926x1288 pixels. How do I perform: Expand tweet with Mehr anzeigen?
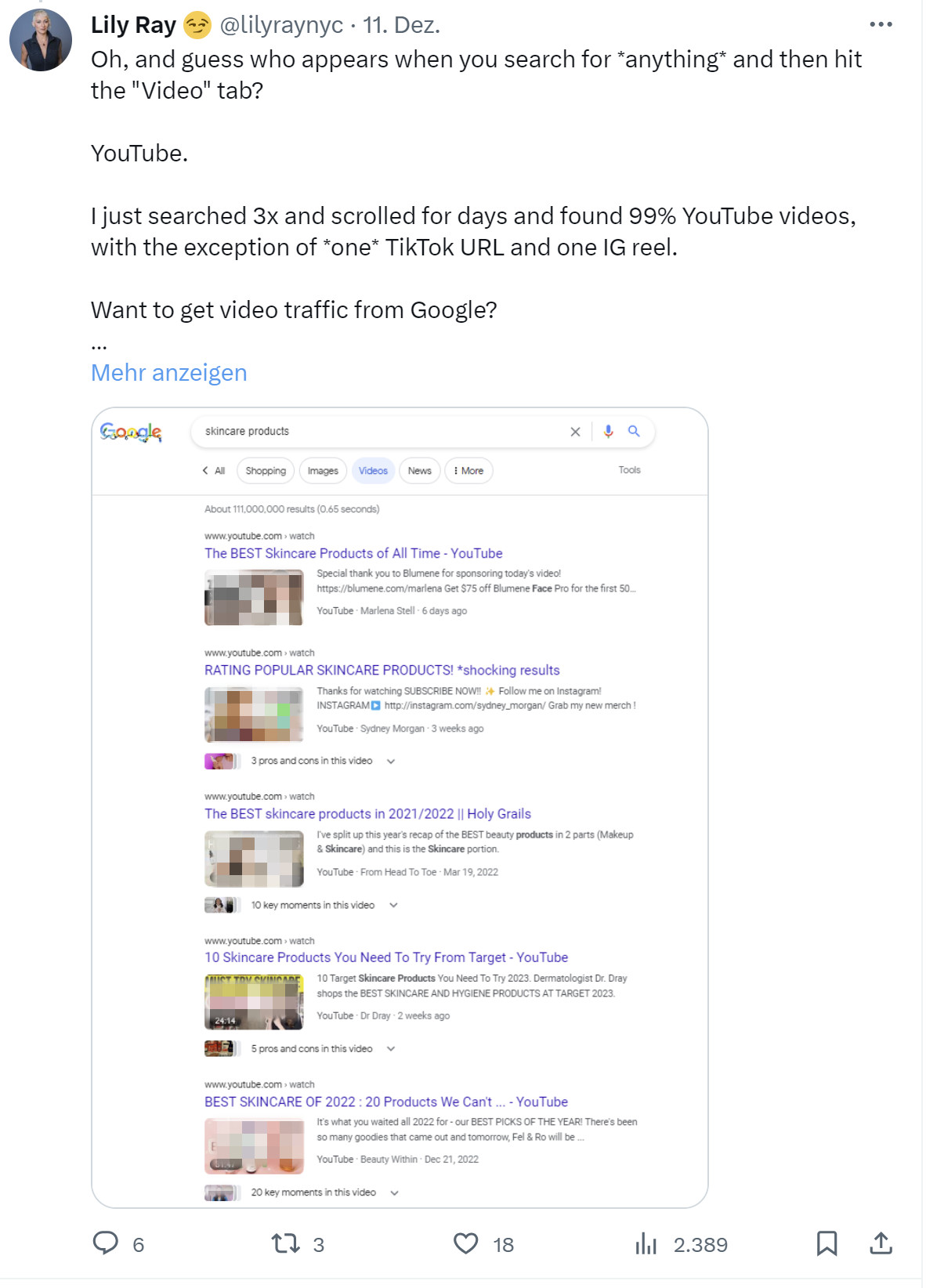coord(169,372)
